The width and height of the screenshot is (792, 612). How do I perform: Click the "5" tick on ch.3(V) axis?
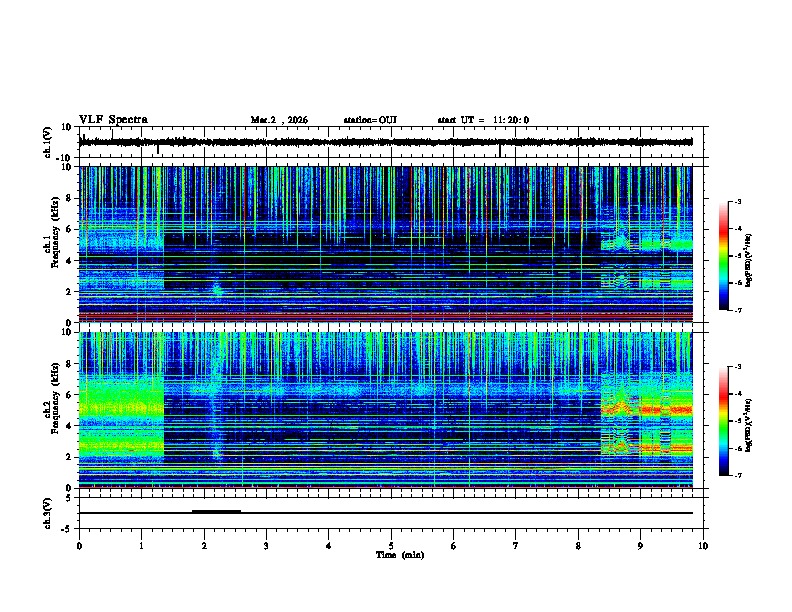69,498
